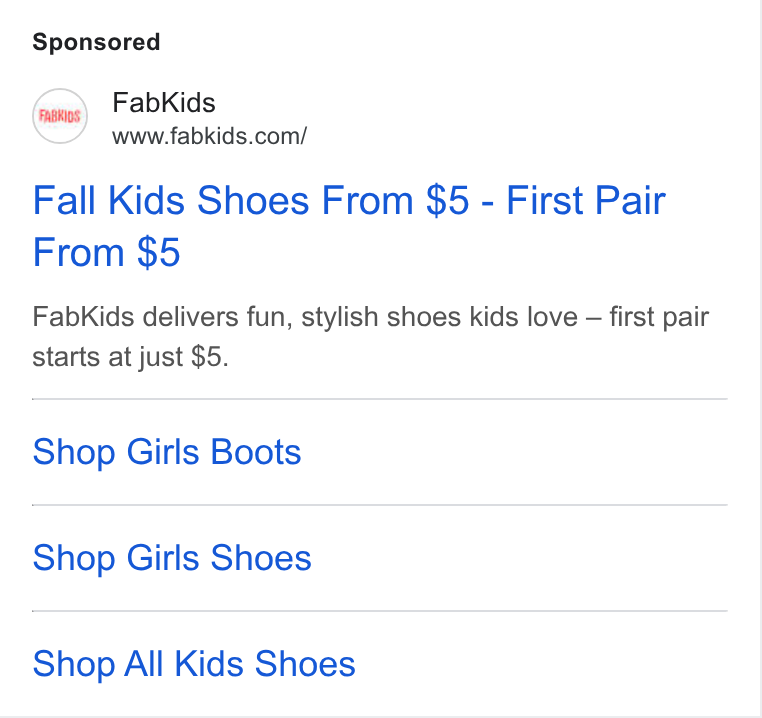Click 'stylish shoes kids love' in the description
This screenshot has height=718, width=762.
coord(439,317)
